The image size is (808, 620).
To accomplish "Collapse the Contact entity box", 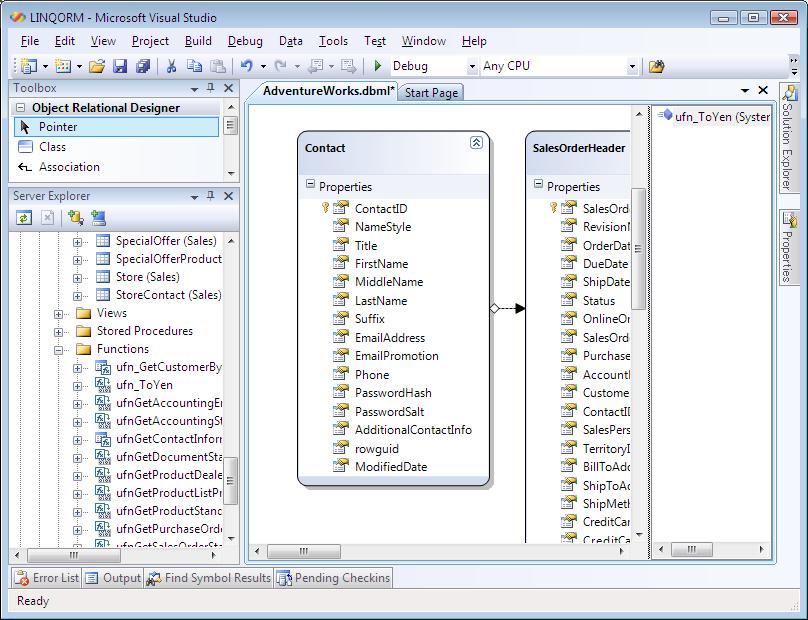I will [476, 143].
